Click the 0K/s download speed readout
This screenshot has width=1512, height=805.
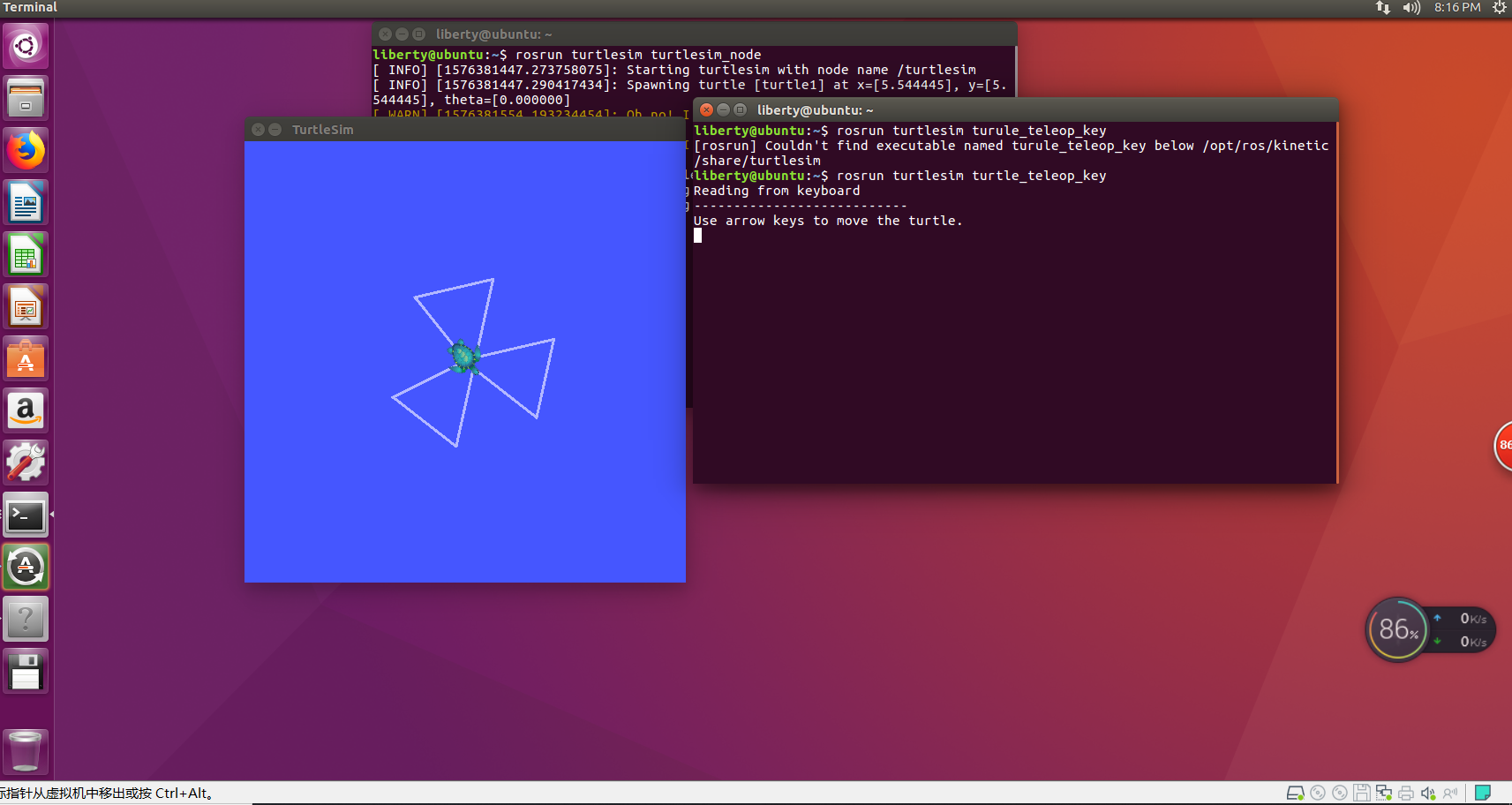(1472, 642)
